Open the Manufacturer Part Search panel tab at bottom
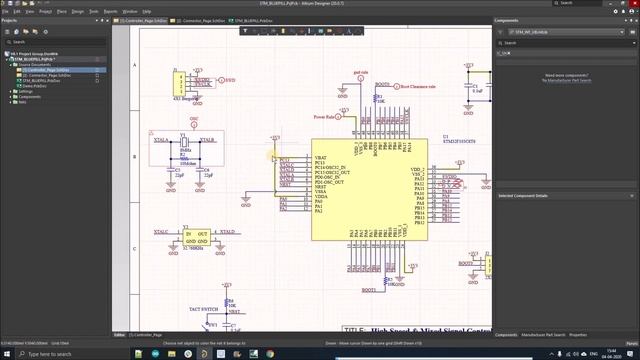 (543, 335)
